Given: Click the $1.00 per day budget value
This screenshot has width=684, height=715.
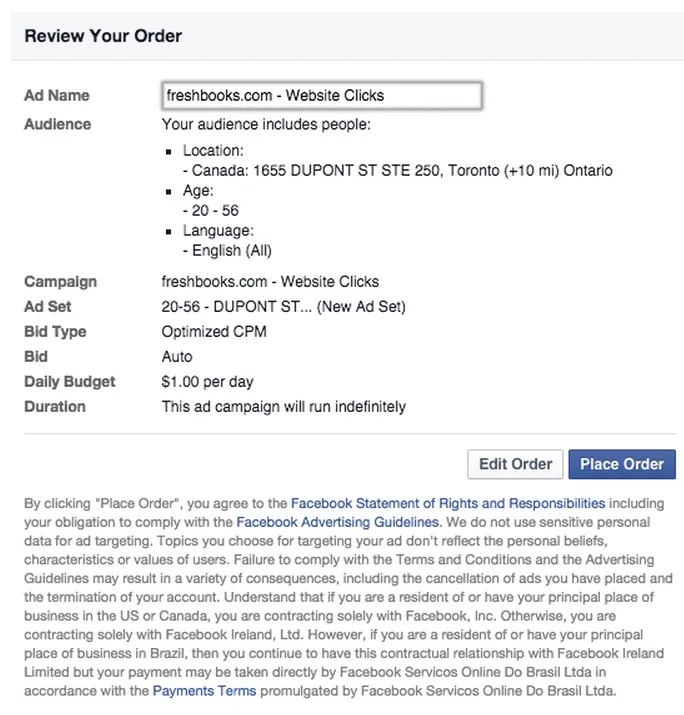Looking at the screenshot, I should (208, 382).
